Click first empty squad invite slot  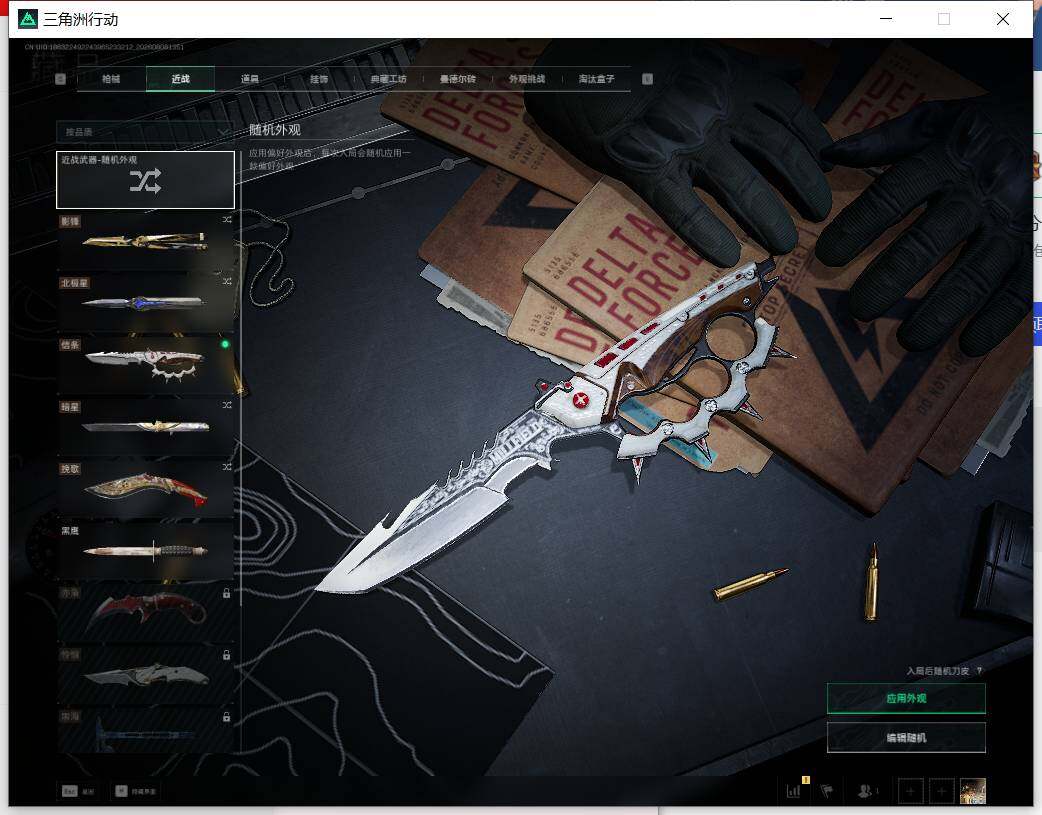[910, 791]
